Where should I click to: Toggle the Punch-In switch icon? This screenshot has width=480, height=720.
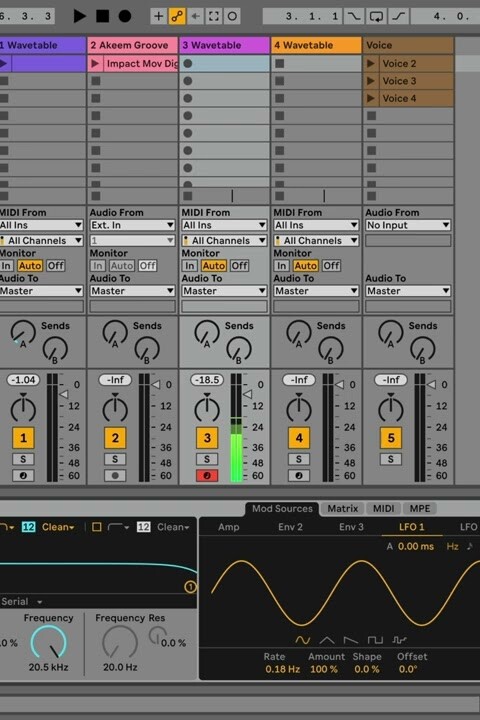354,17
